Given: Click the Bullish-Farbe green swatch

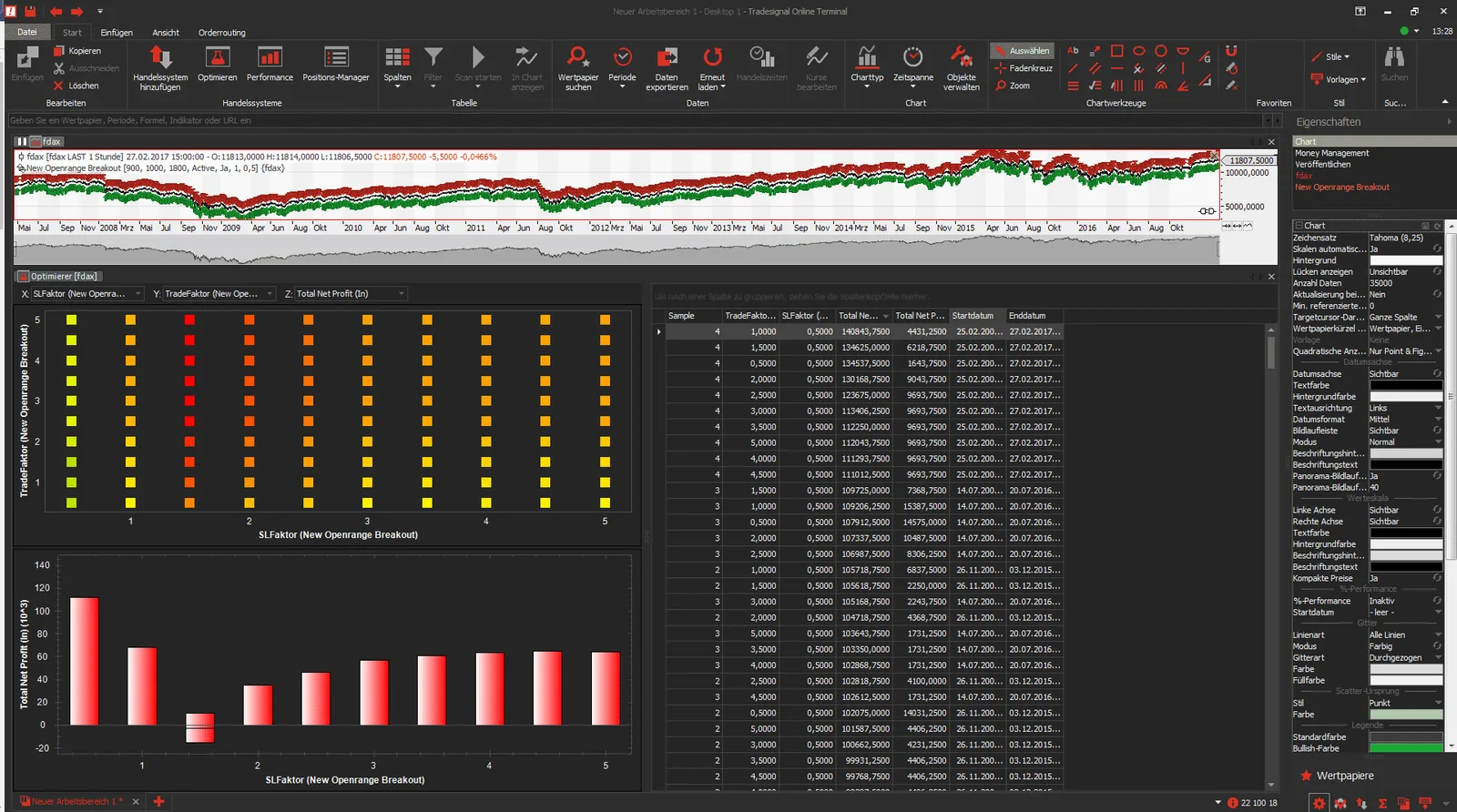Looking at the screenshot, I should pos(1406,748).
